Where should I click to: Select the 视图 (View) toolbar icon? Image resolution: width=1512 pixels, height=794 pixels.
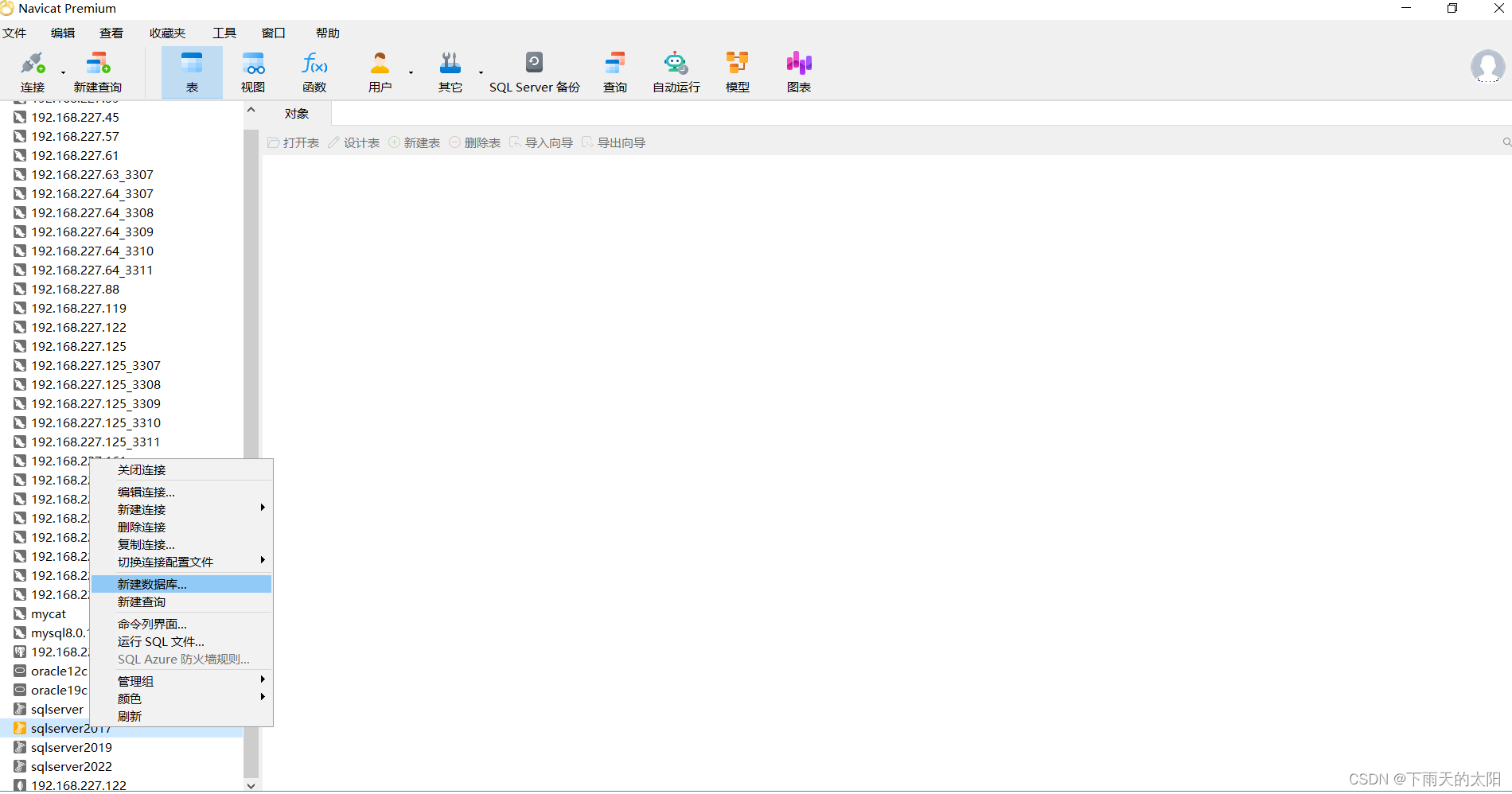point(253,72)
